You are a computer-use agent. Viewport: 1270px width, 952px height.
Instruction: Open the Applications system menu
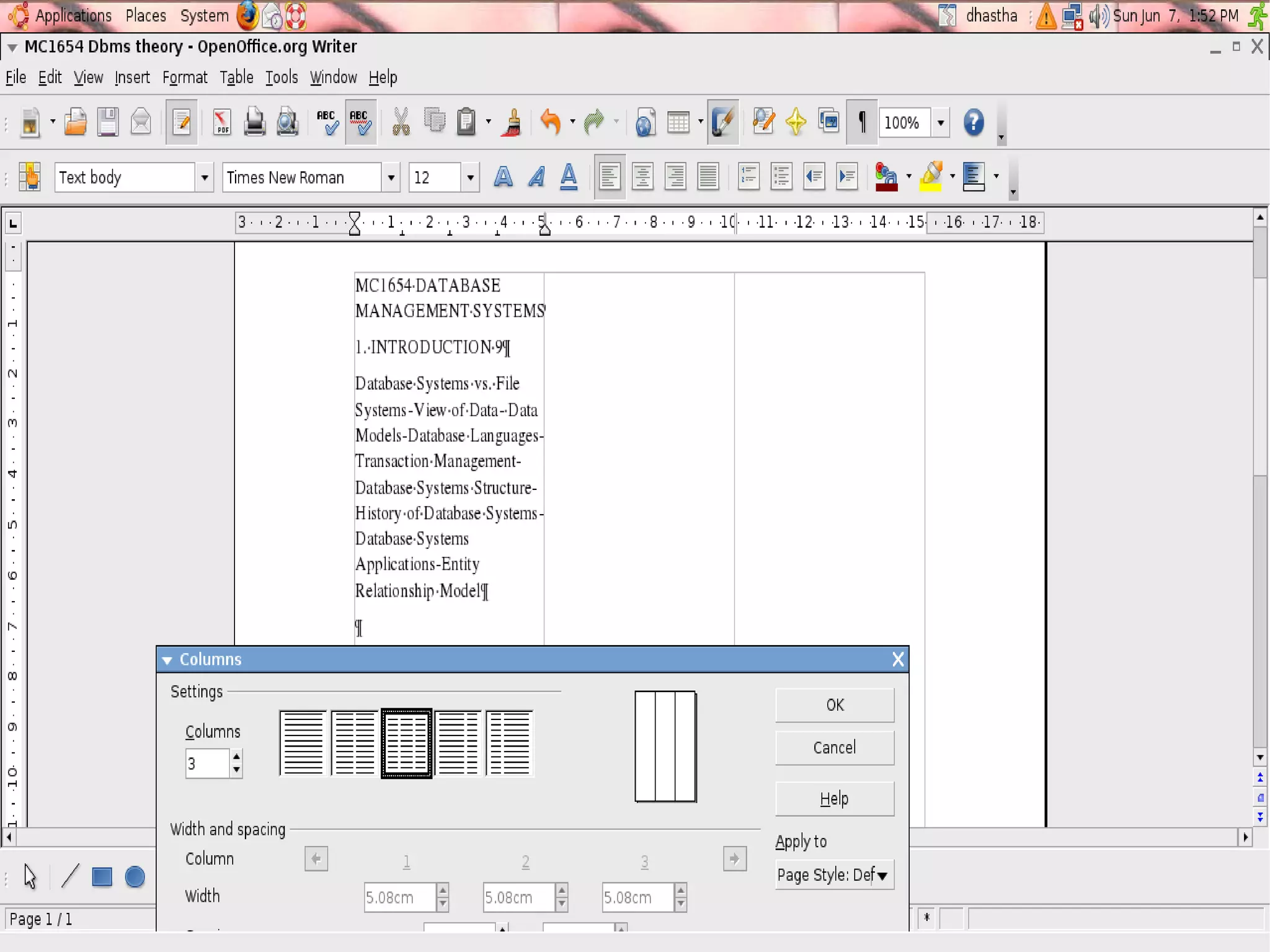click(x=73, y=16)
